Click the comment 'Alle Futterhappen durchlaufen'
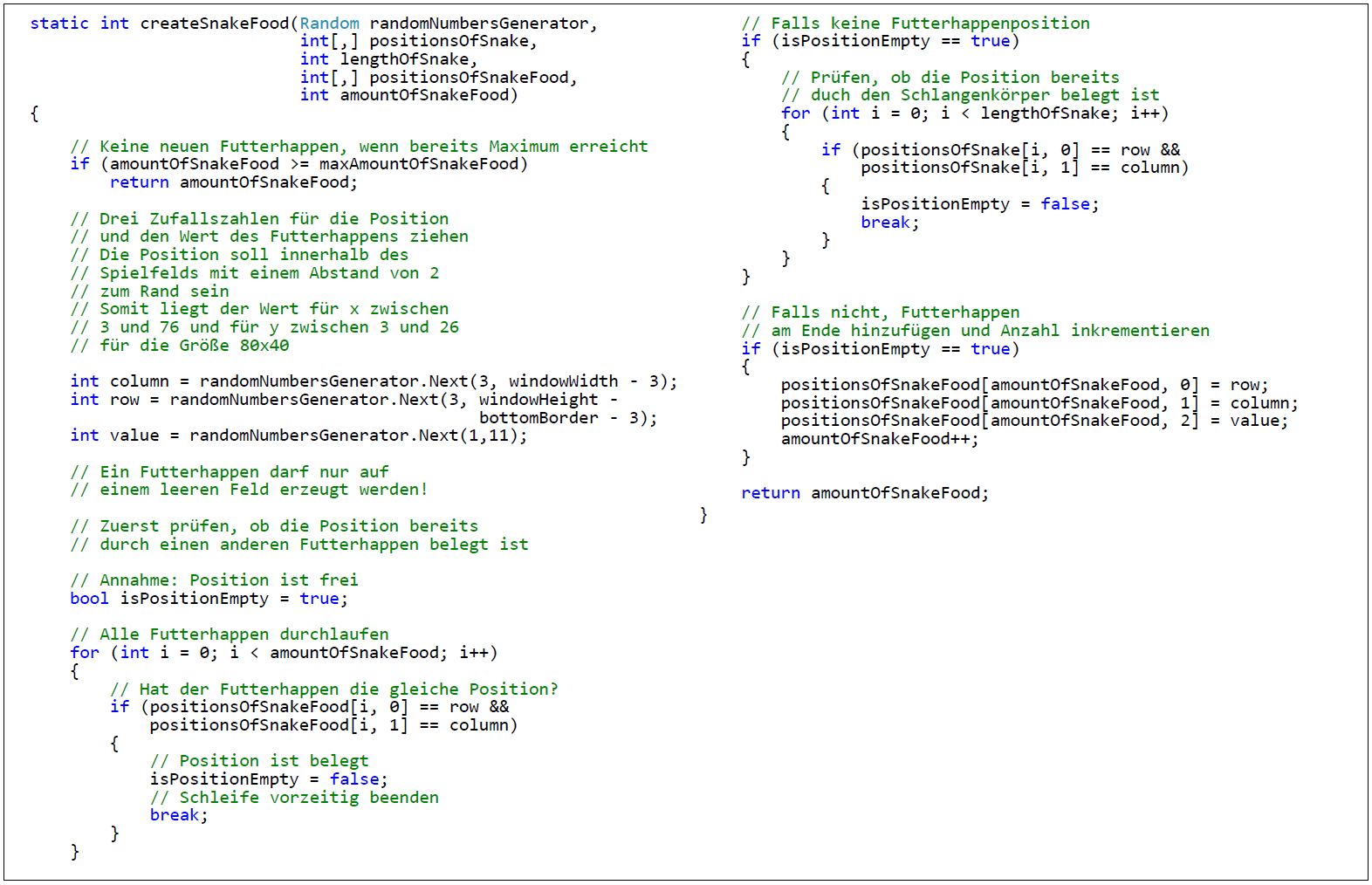The image size is (1372, 885). coord(230,635)
